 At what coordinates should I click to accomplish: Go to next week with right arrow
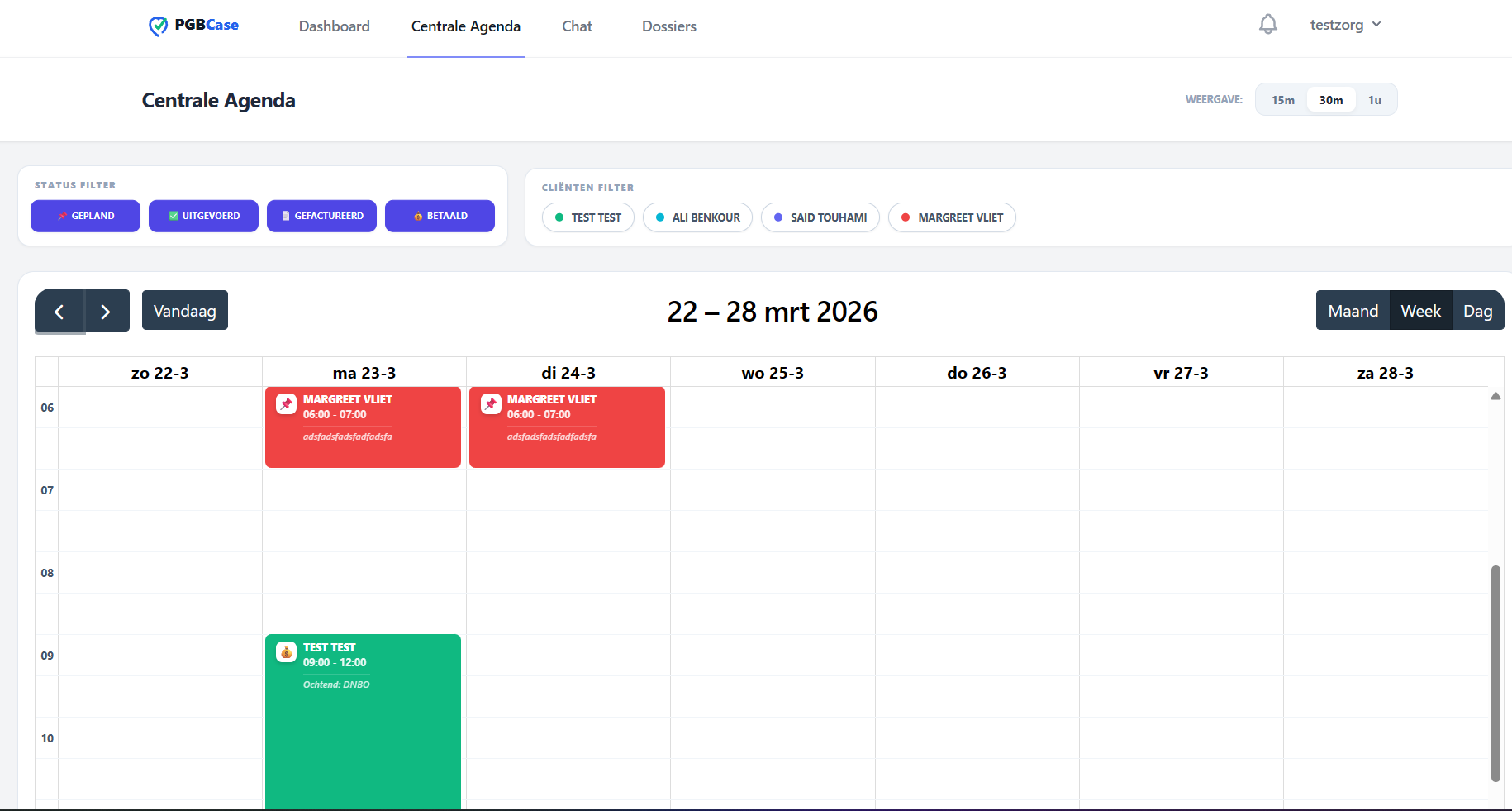click(x=106, y=312)
